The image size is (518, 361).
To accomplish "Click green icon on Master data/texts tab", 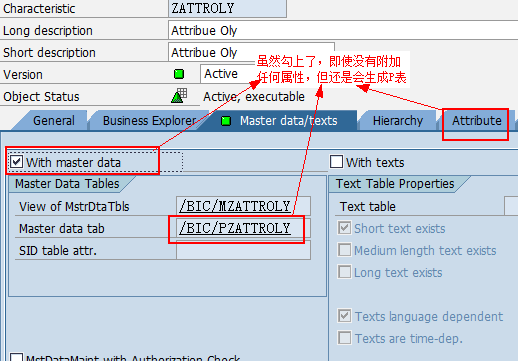I will click(x=226, y=121).
